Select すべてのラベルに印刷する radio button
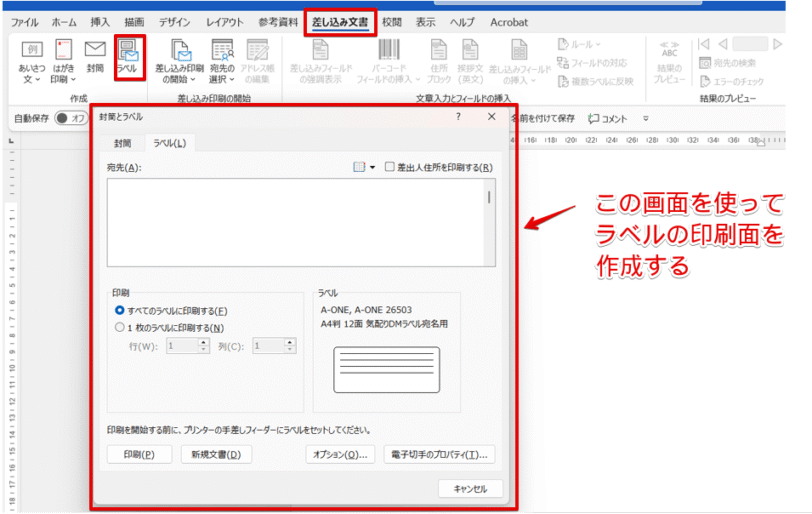Viewport: 812px width, 514px height. coord(120,311)
